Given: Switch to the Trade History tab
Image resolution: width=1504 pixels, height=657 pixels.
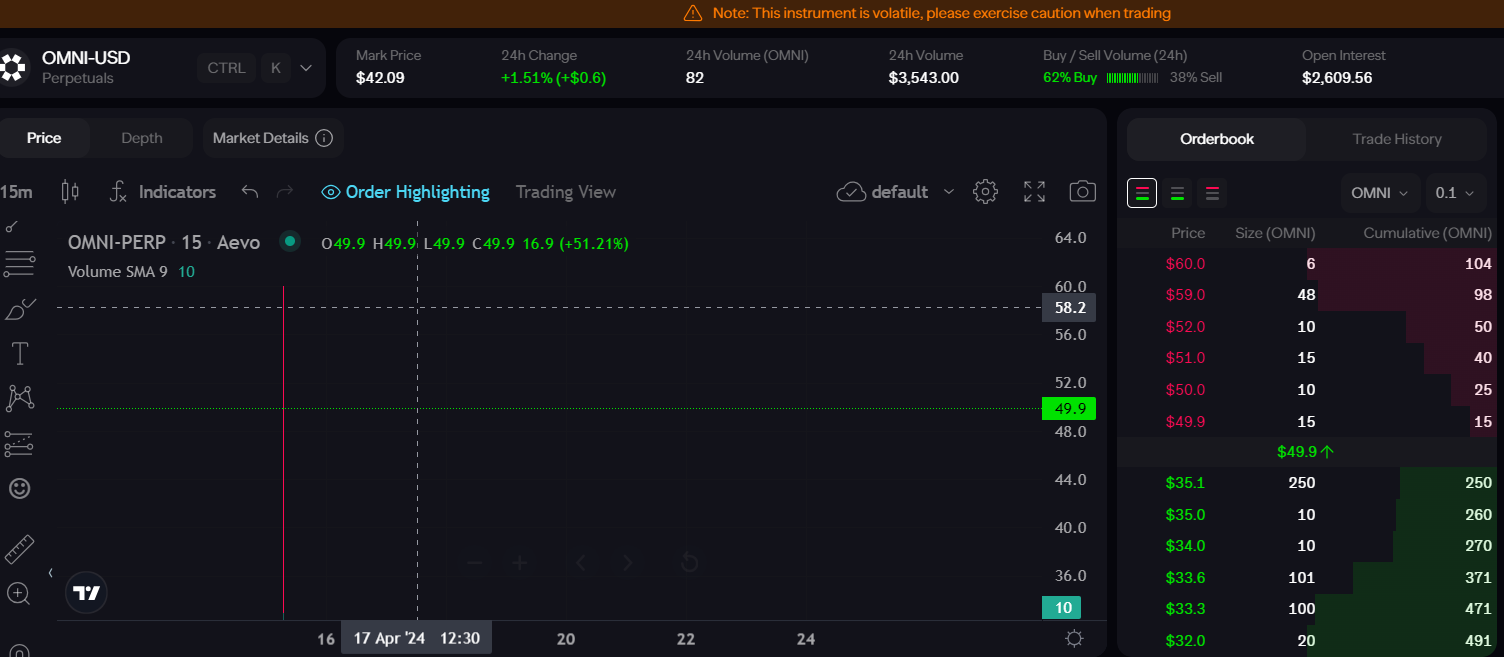Looking at the screenshot, I should coord(1396,139).
